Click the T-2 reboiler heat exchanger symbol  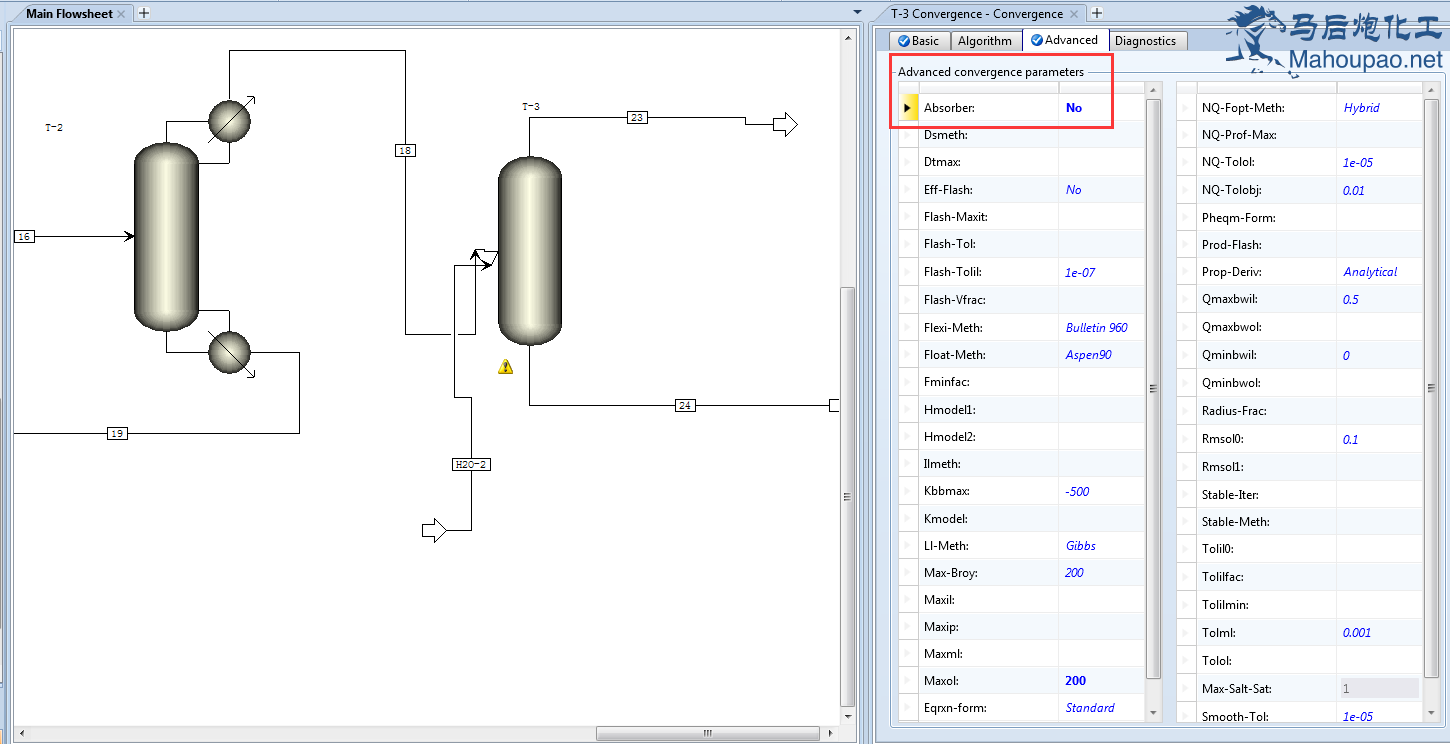pyautogui.click(x=230, y=353)
